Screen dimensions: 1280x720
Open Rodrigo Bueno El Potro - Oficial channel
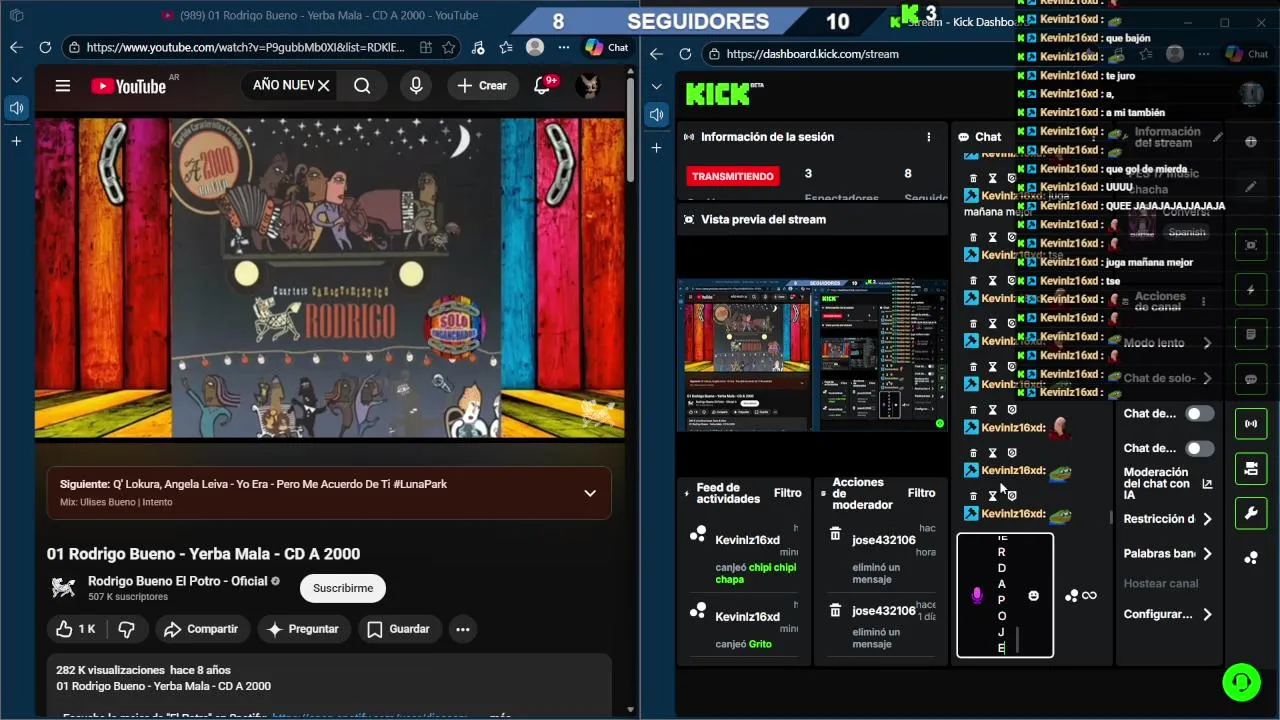click(178, 581)
